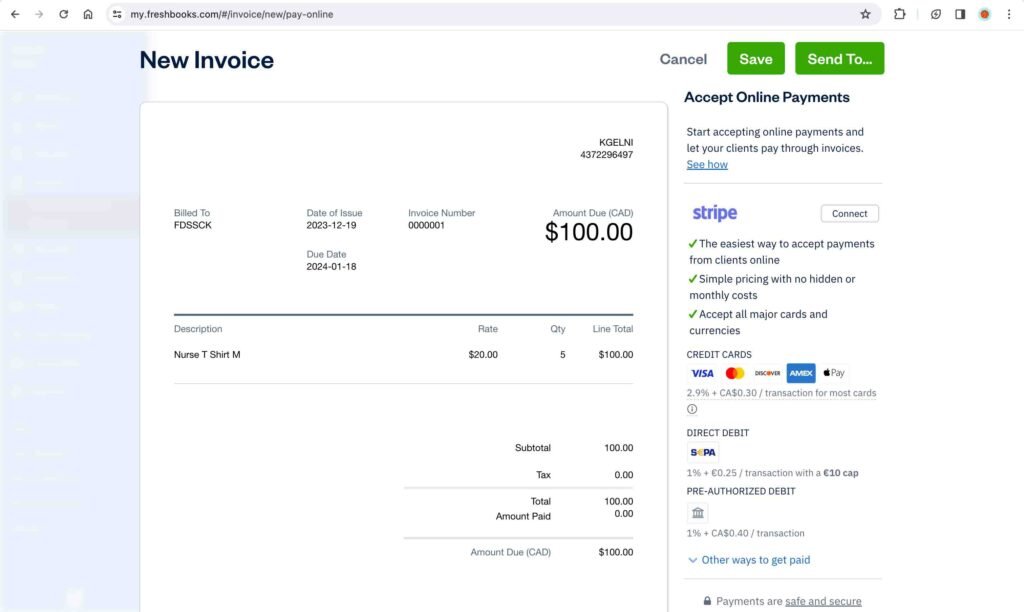This screenshot has height=612, width=1024.
Task: Expand the Other ways to get paid section
Action: coord(749,560)
